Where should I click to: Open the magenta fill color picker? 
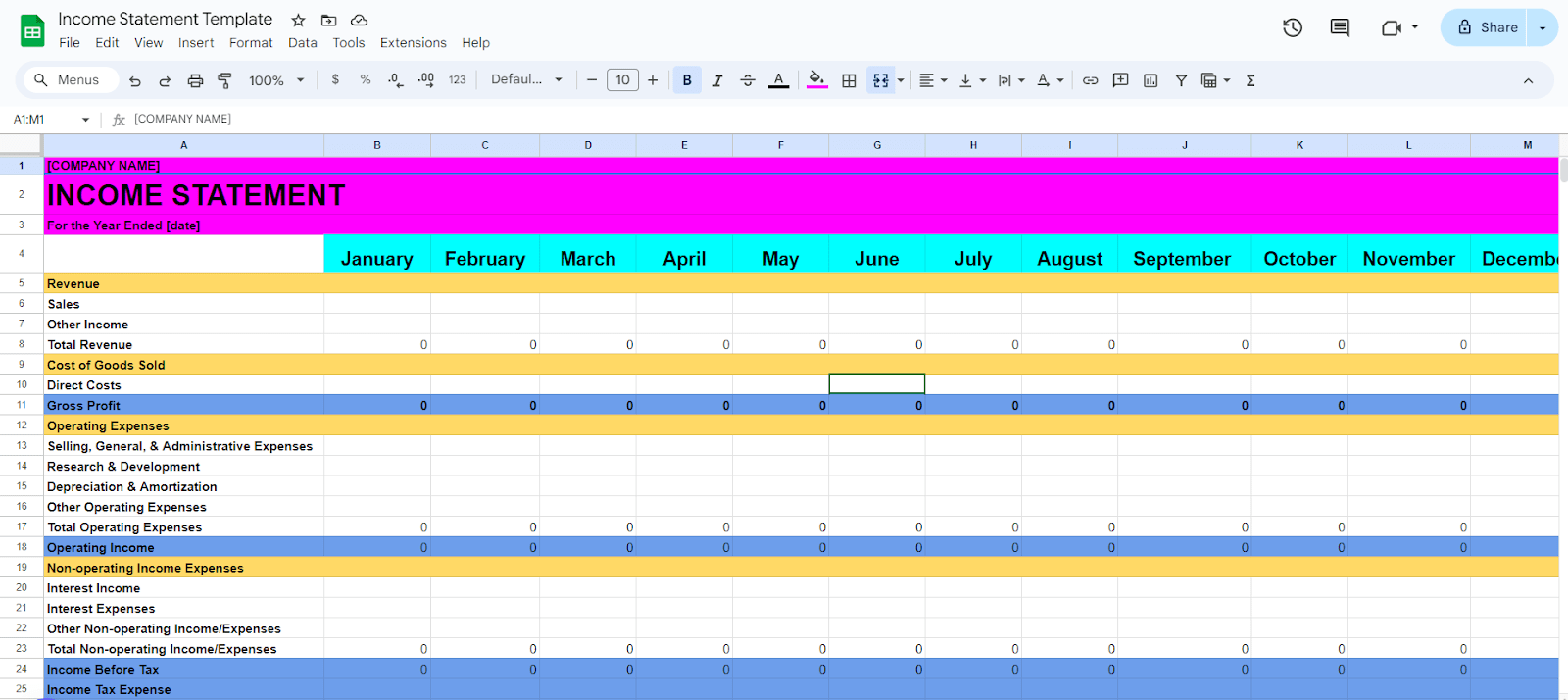[817, 80]
